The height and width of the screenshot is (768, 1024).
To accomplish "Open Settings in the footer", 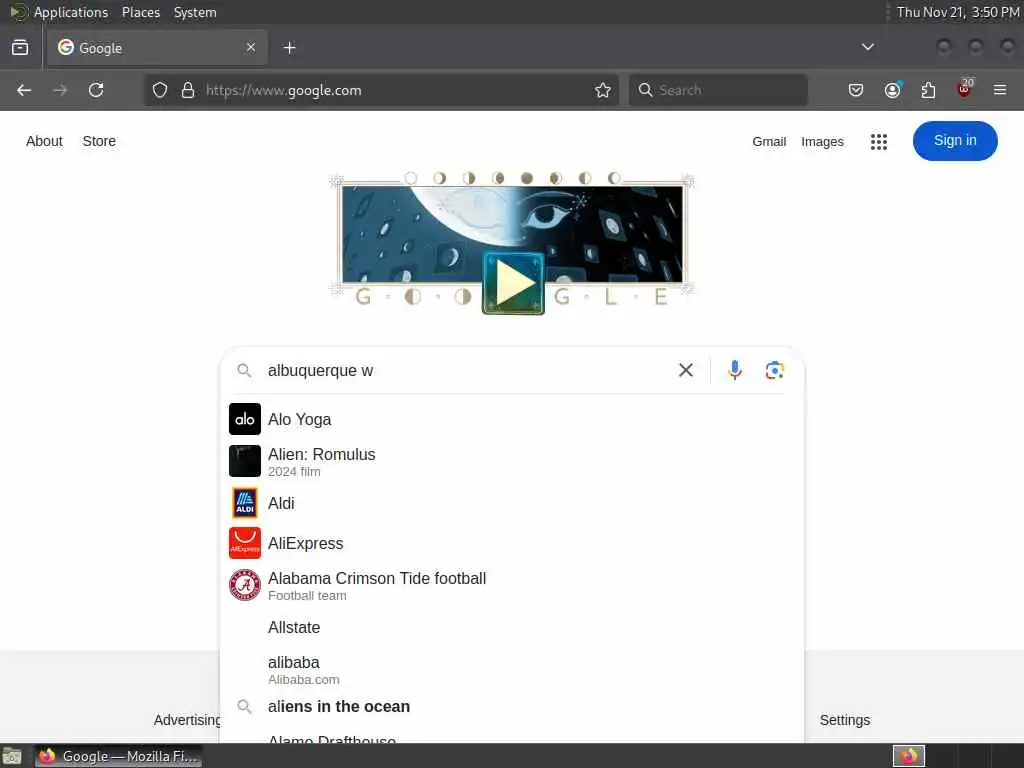I will pyautogui.click(x=844, y=720).
